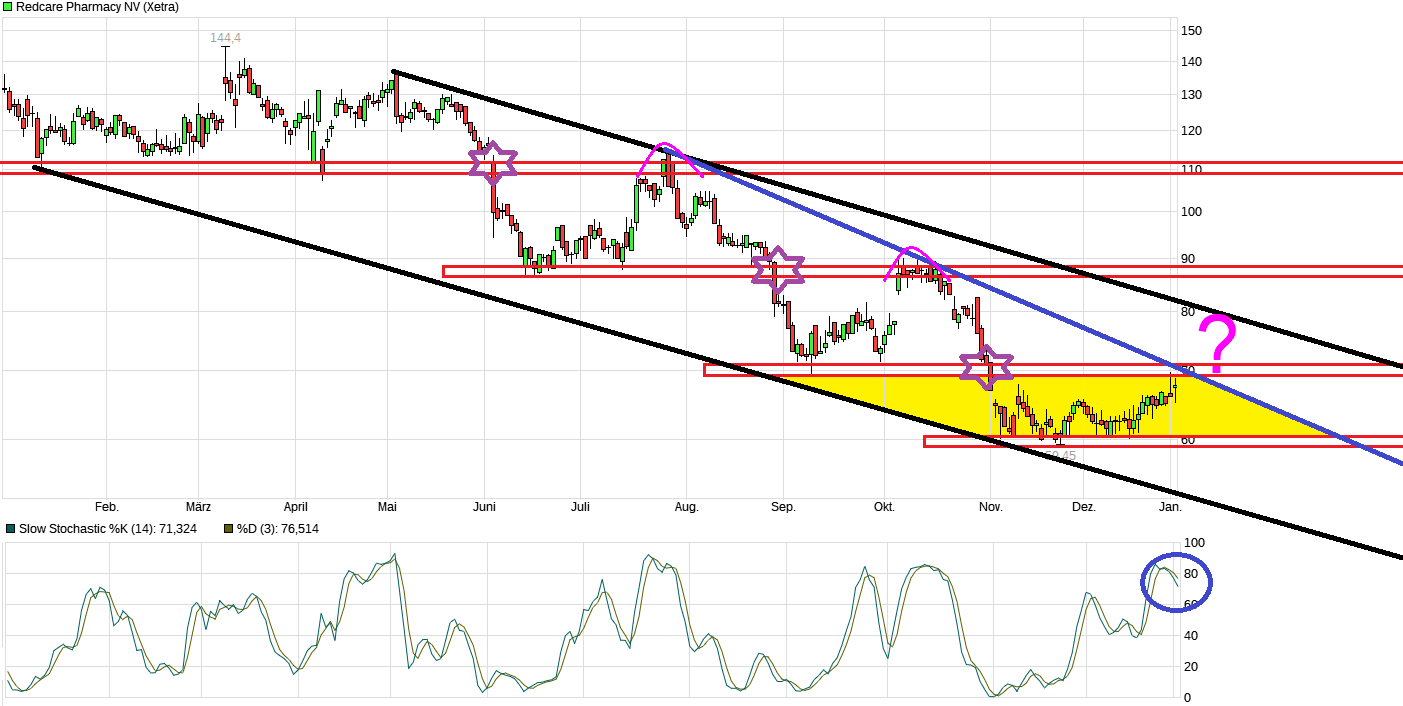Screen dimensions: 1403x706
Task: Select the Juni month label on time axis
Action: point(484,507)
